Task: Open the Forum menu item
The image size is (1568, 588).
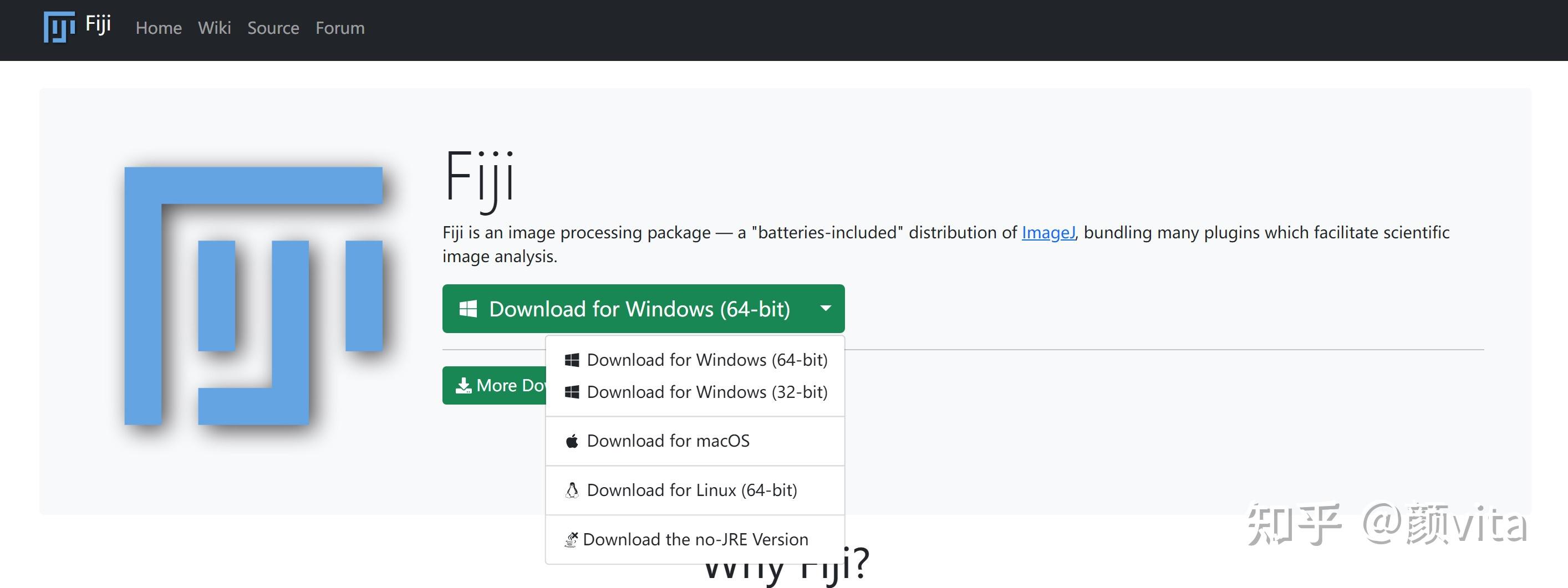Action: tap(340, 28)
